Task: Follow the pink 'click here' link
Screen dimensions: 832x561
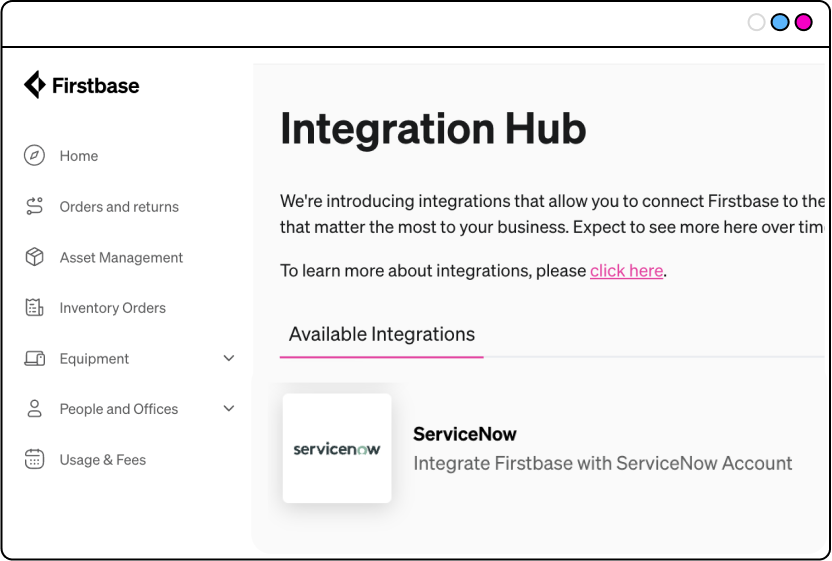Action: (626, 271)
